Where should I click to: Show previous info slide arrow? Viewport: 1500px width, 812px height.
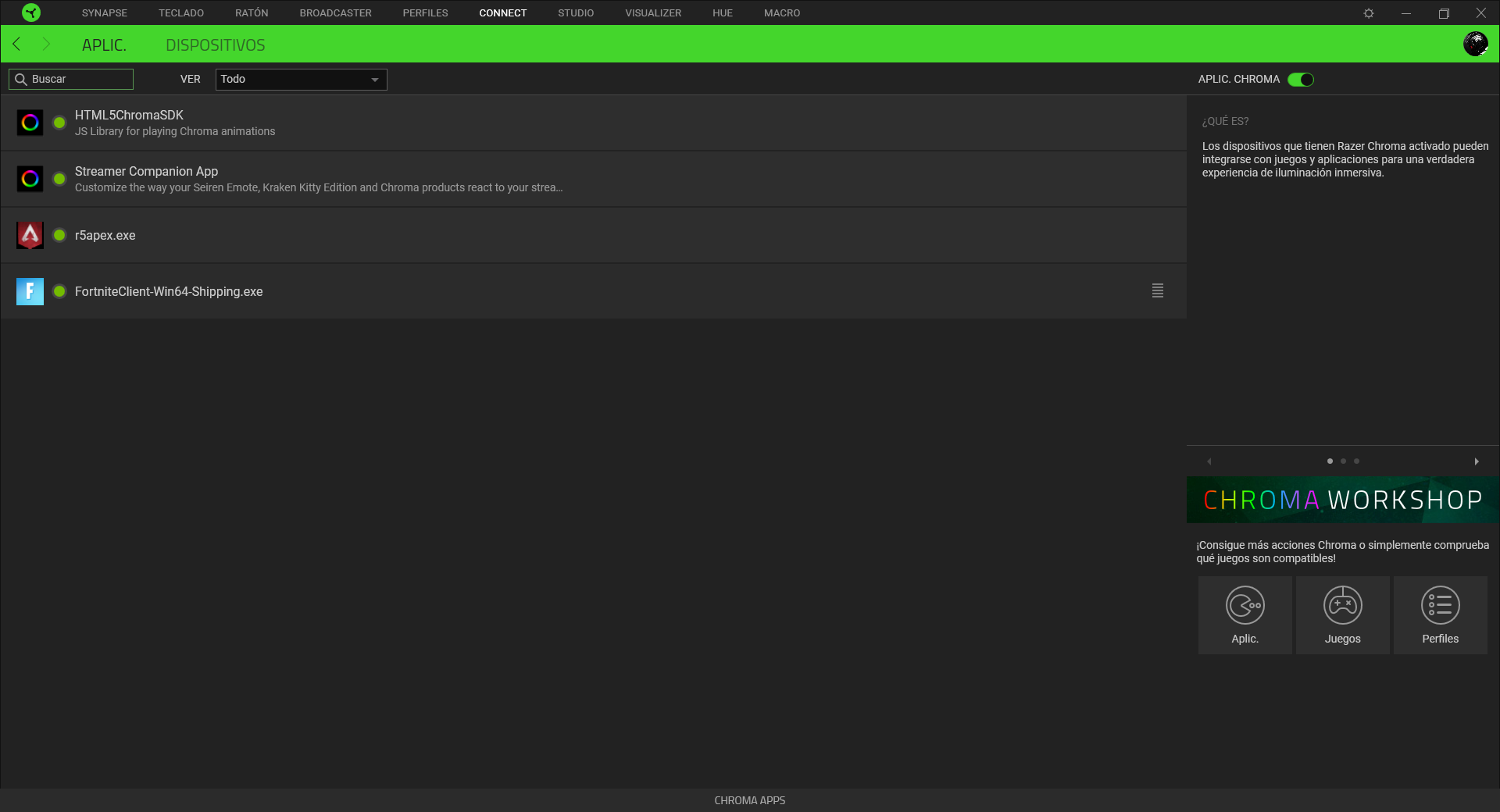coord(1209,461)
